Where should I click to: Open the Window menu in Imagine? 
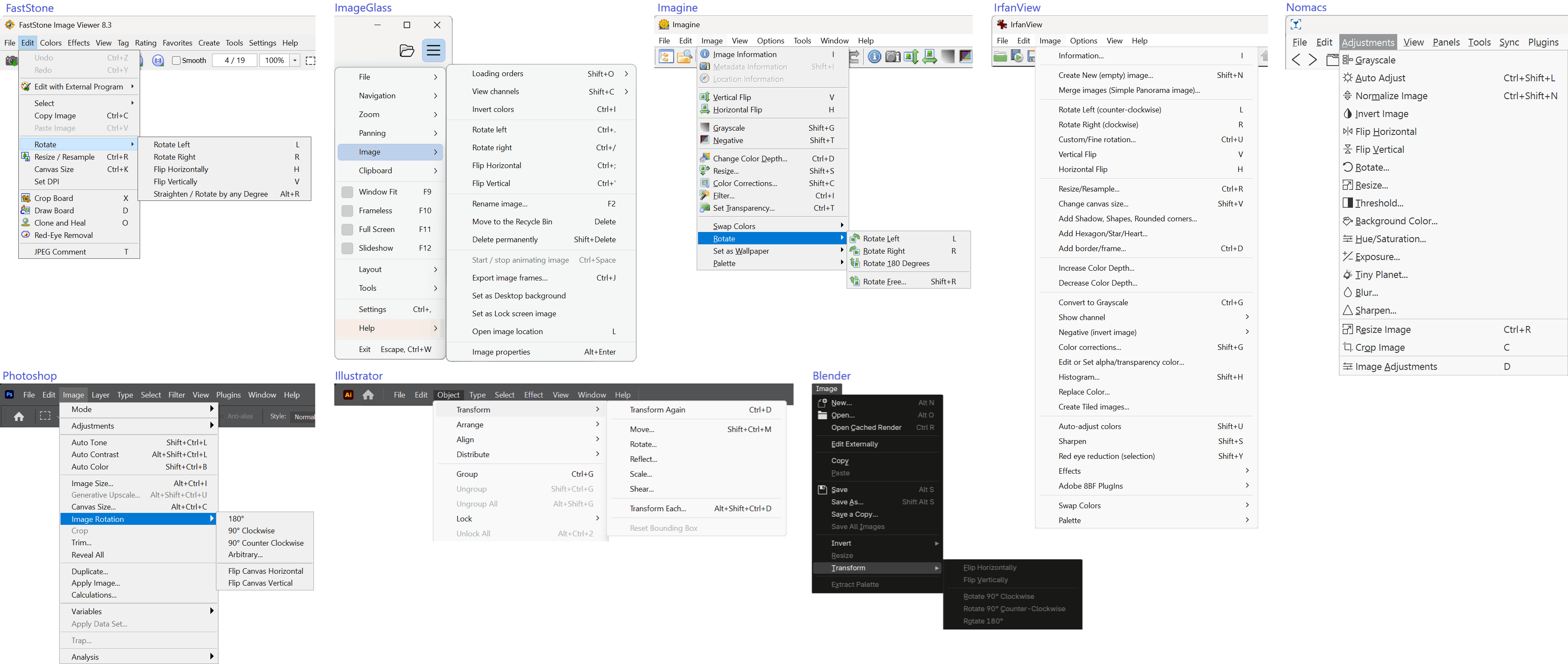(835, 40)
